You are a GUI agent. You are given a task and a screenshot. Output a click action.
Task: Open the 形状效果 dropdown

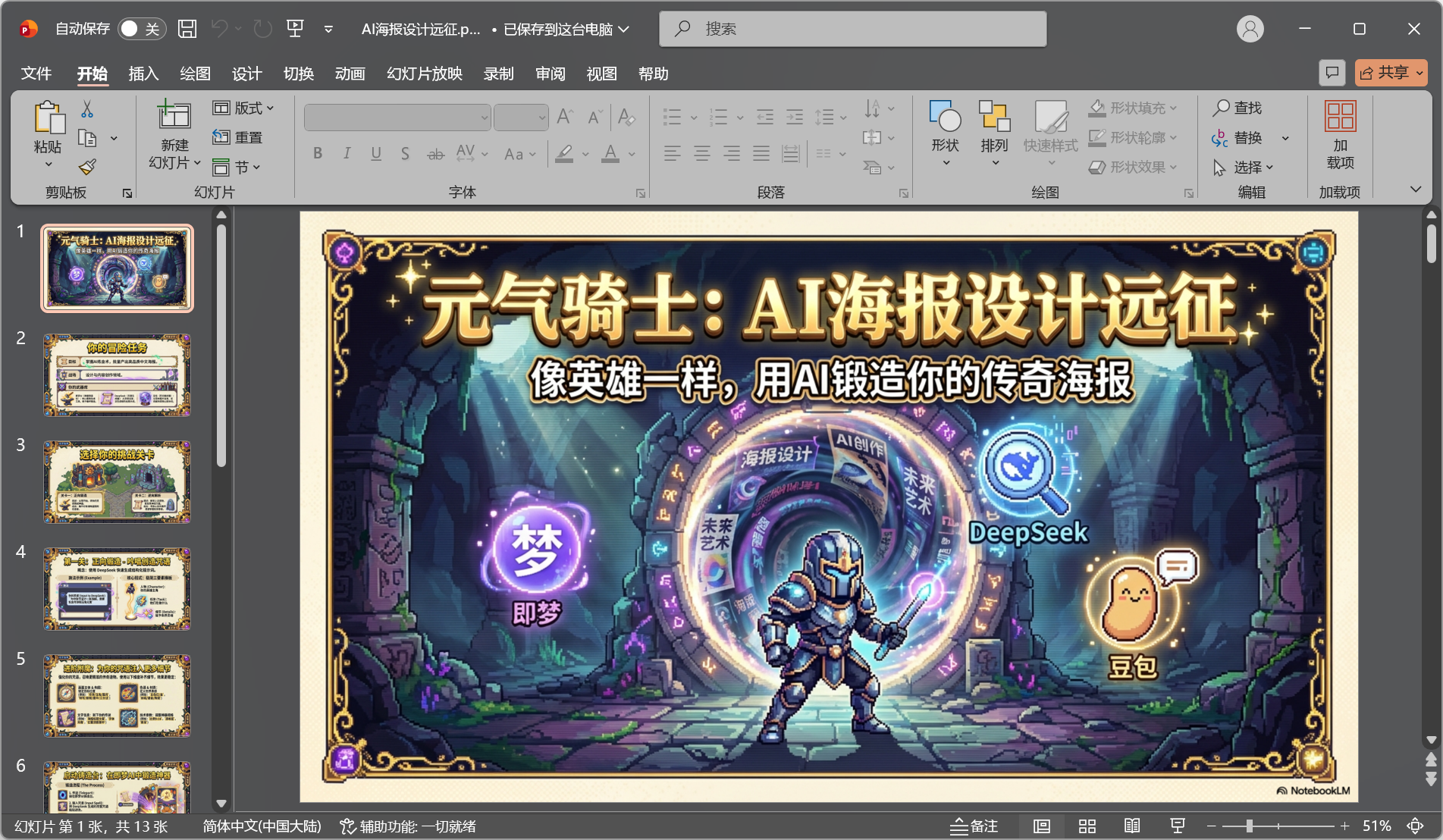point(1133,167)
